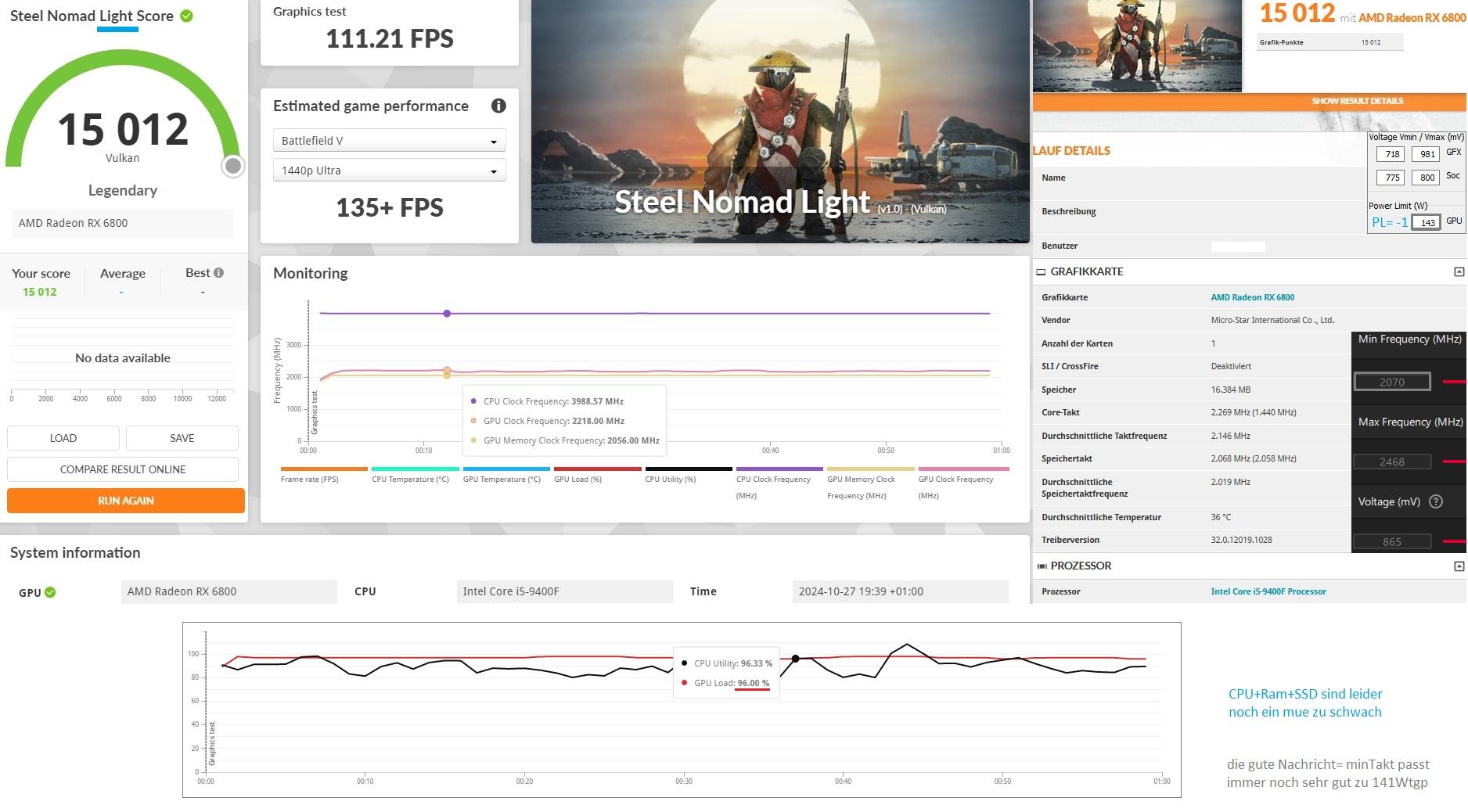Click the GFX Vmin field showing 718
Image resolution: width=1468 pixels, height=812 pixels.
1392,154
